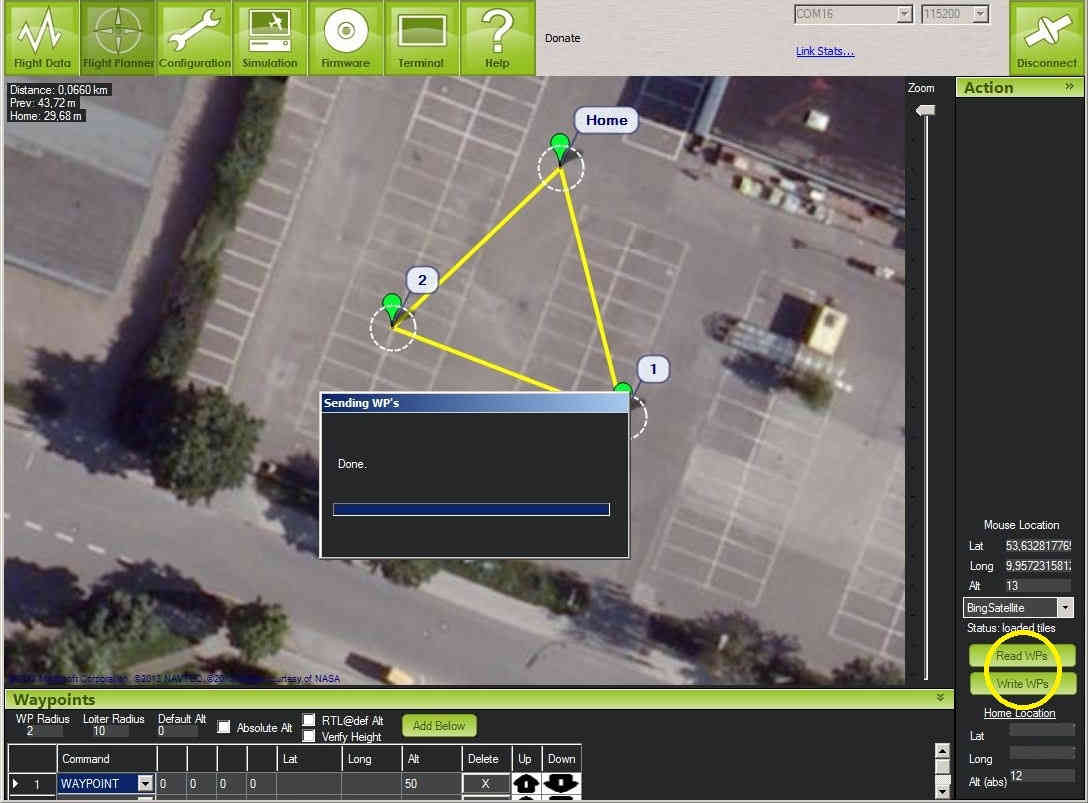Uncheck the Verify Height checkbox
Viewport: 1088px width, 803px height.
click(x=309, y=736)
